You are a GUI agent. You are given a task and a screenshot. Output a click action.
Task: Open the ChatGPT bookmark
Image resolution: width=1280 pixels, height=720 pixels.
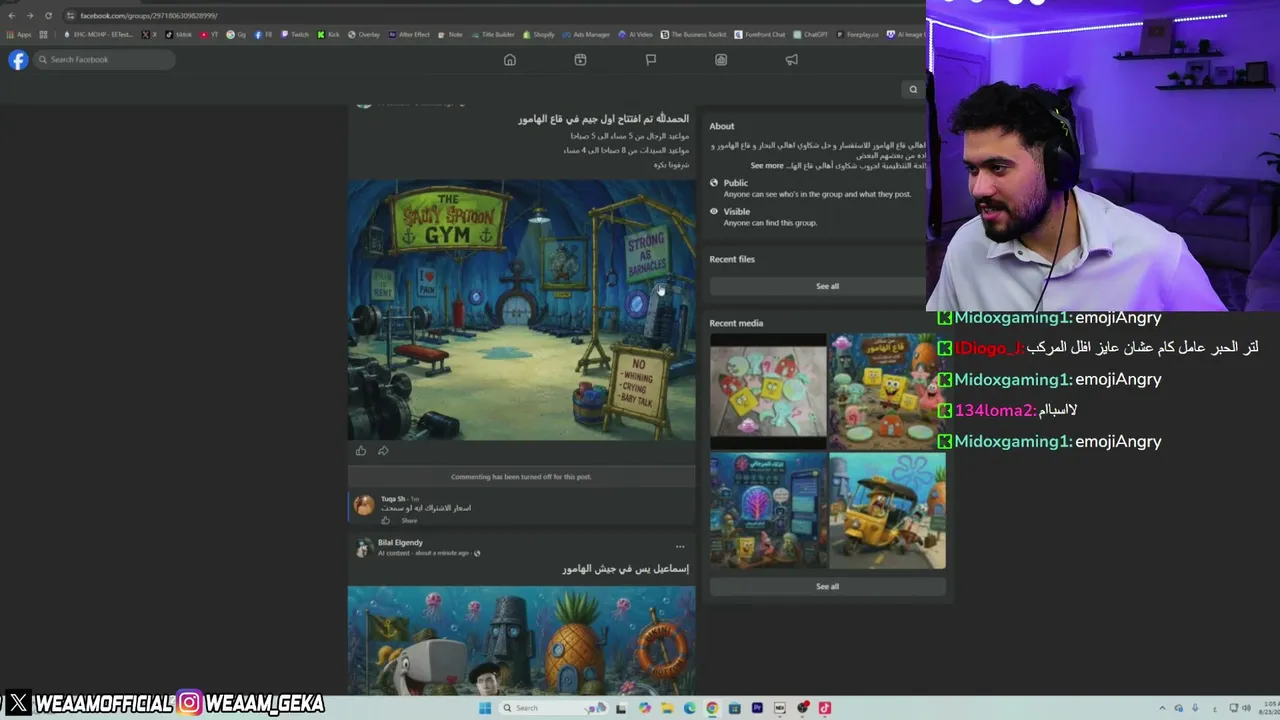[x=812, y=34]
